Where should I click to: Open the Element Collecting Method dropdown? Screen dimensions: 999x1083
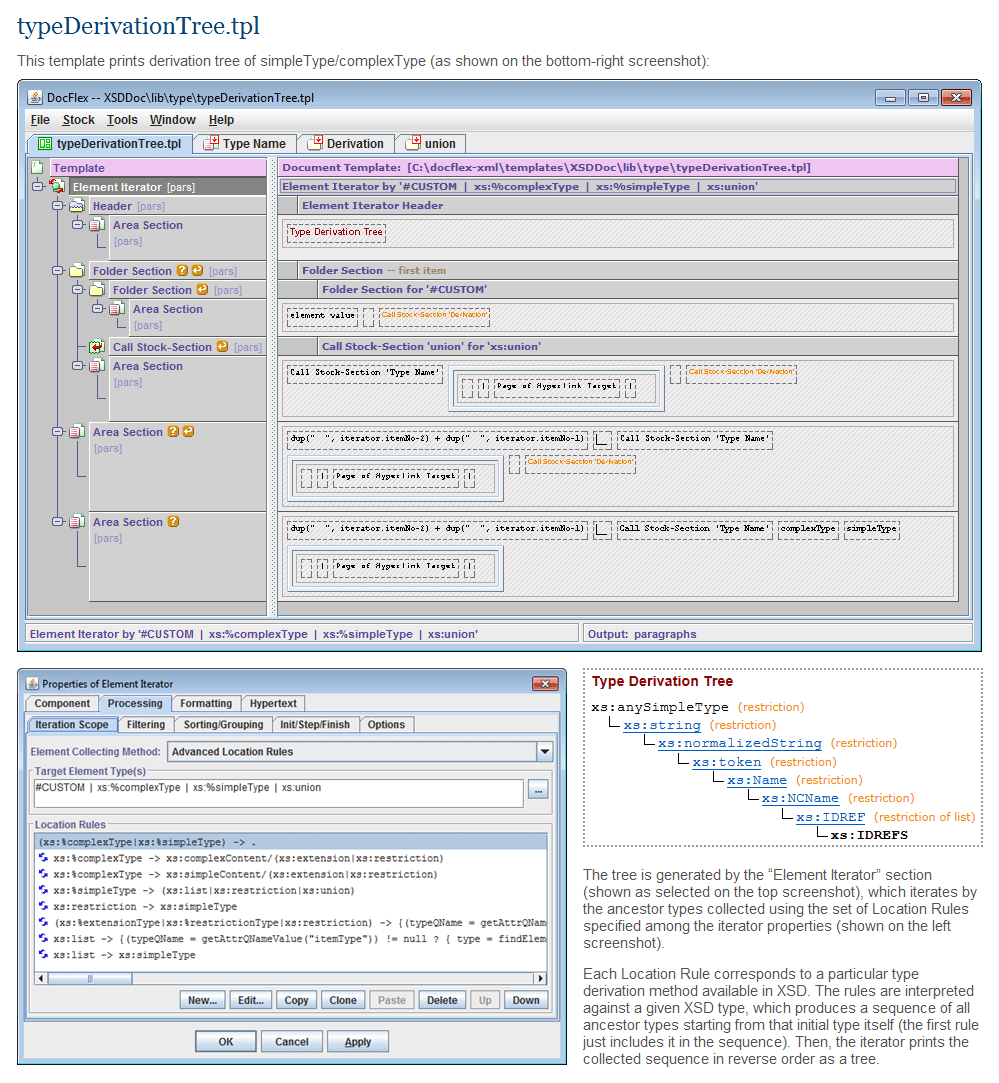(544, 752)
